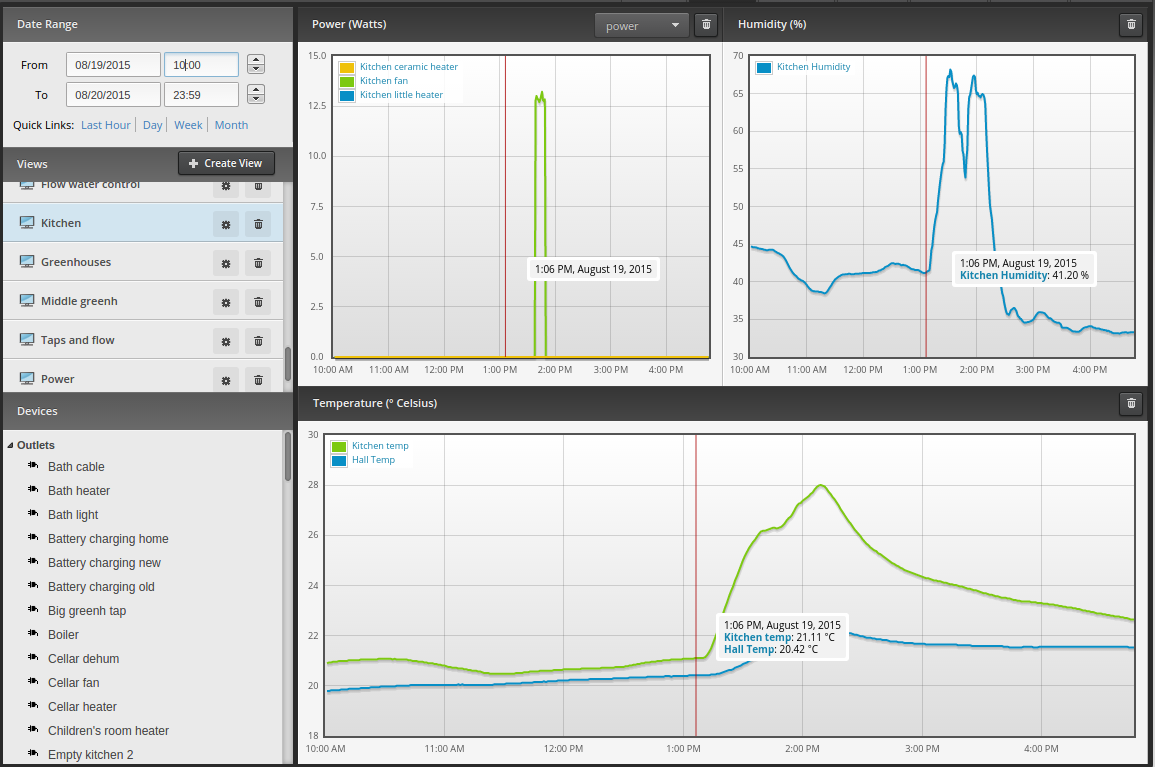Open settings gear for Middle greenh view
The height and width of the screenshot is (767, 1155).
click(x=226, y=302)
